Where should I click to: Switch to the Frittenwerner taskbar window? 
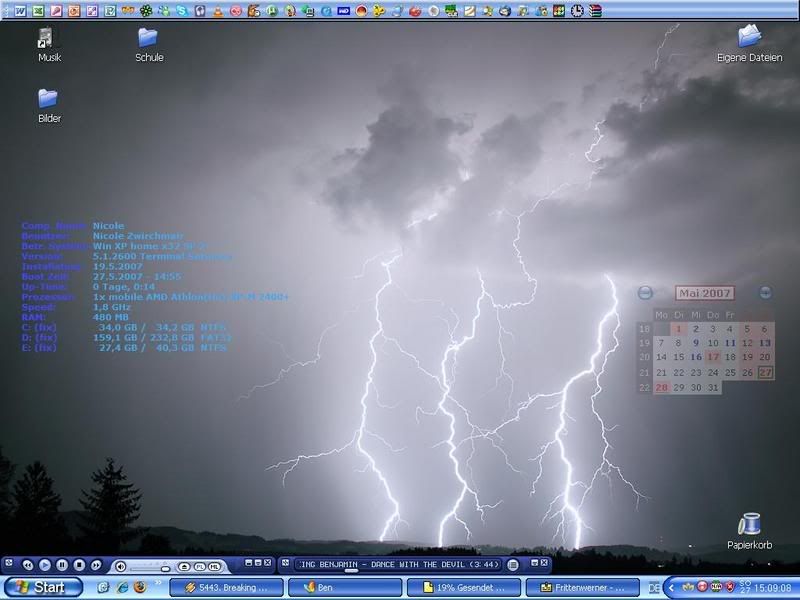coord(582,587)
